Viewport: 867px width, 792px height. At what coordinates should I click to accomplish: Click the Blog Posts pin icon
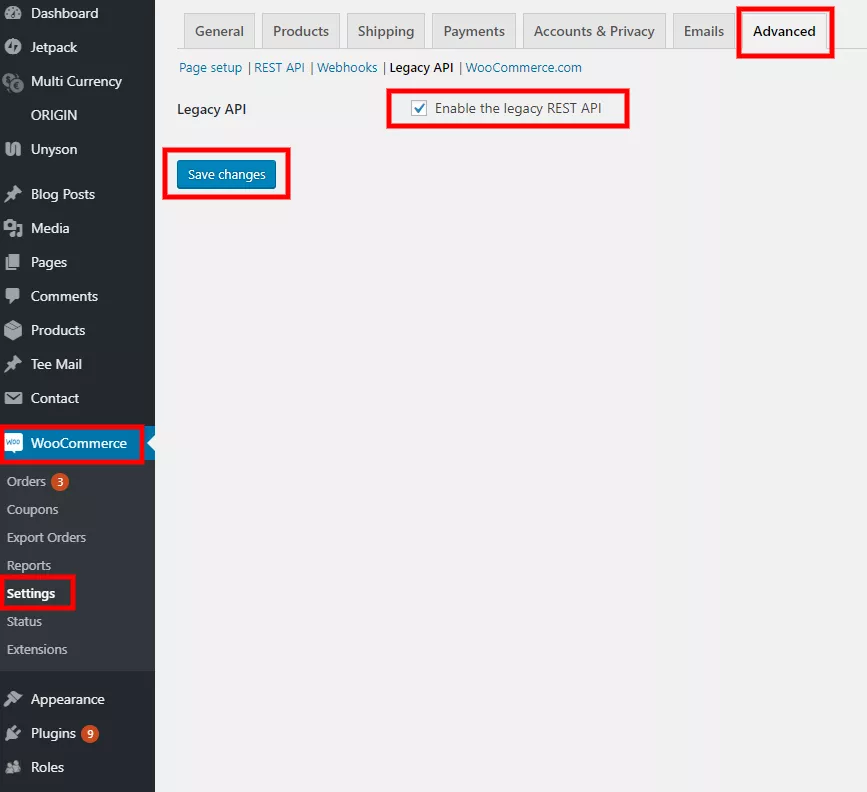click(x=13, y=195)
